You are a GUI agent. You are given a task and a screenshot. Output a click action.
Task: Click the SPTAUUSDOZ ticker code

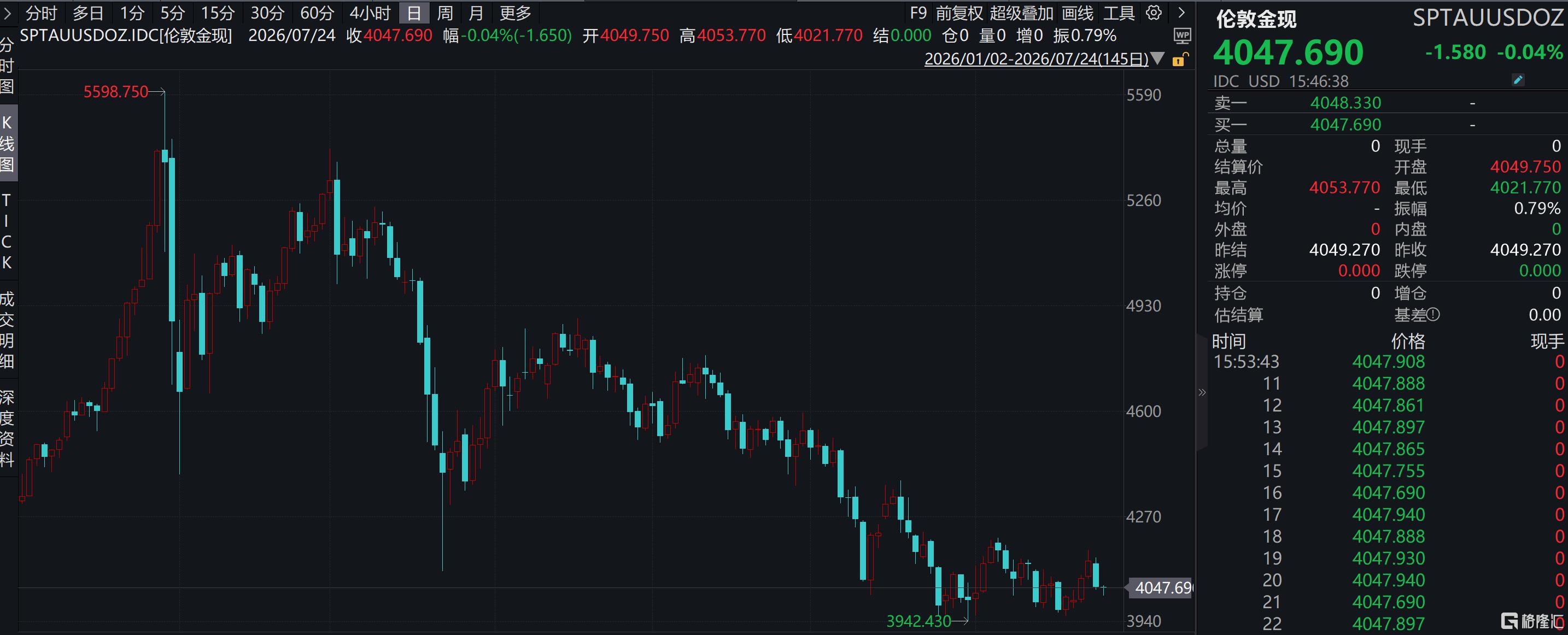point(1488,18)
